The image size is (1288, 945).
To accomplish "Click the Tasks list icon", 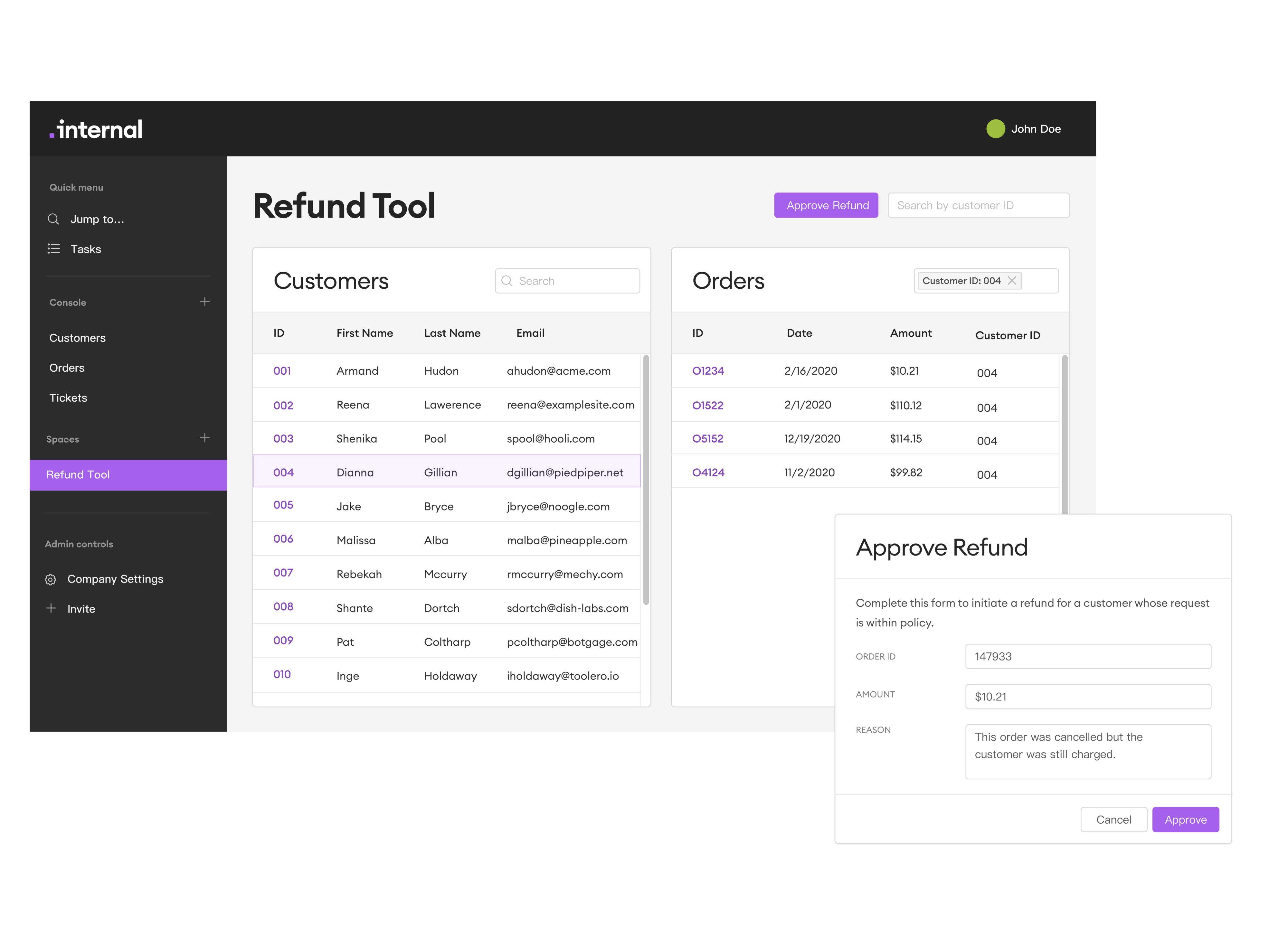I will tap(53, 249).
